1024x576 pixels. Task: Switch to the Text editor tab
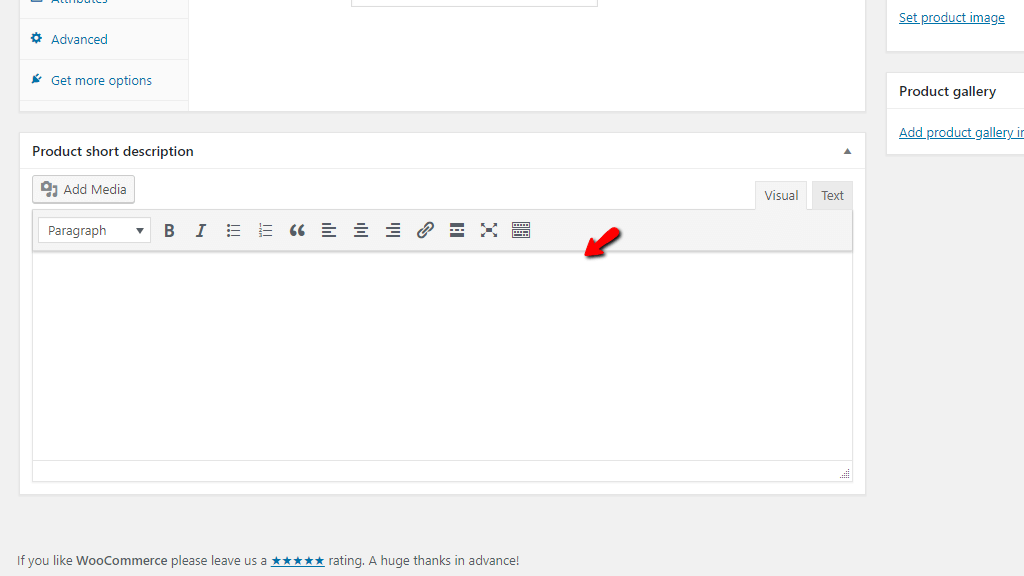(832, 195)
